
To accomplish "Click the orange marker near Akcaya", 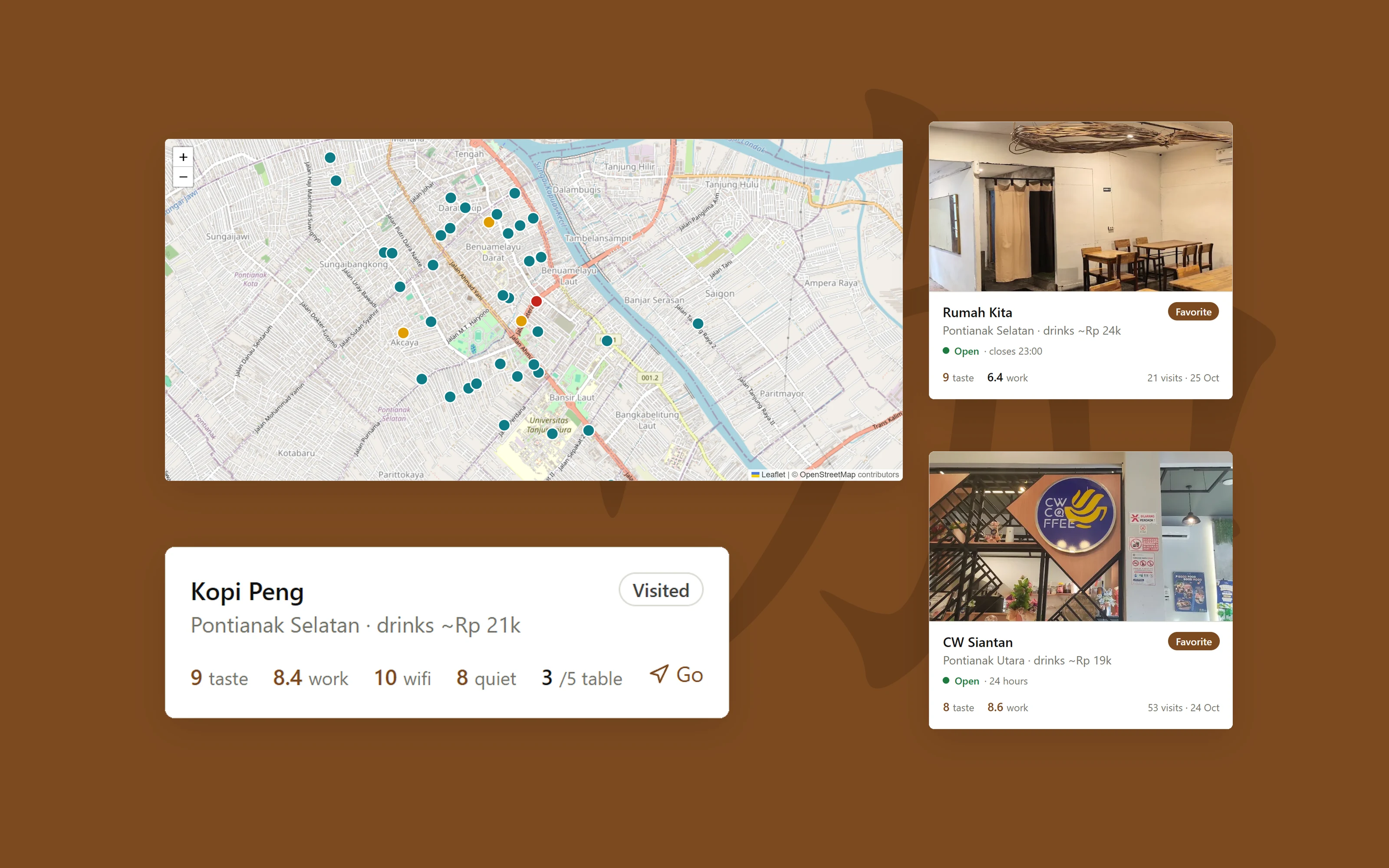I will click(404, 333).
